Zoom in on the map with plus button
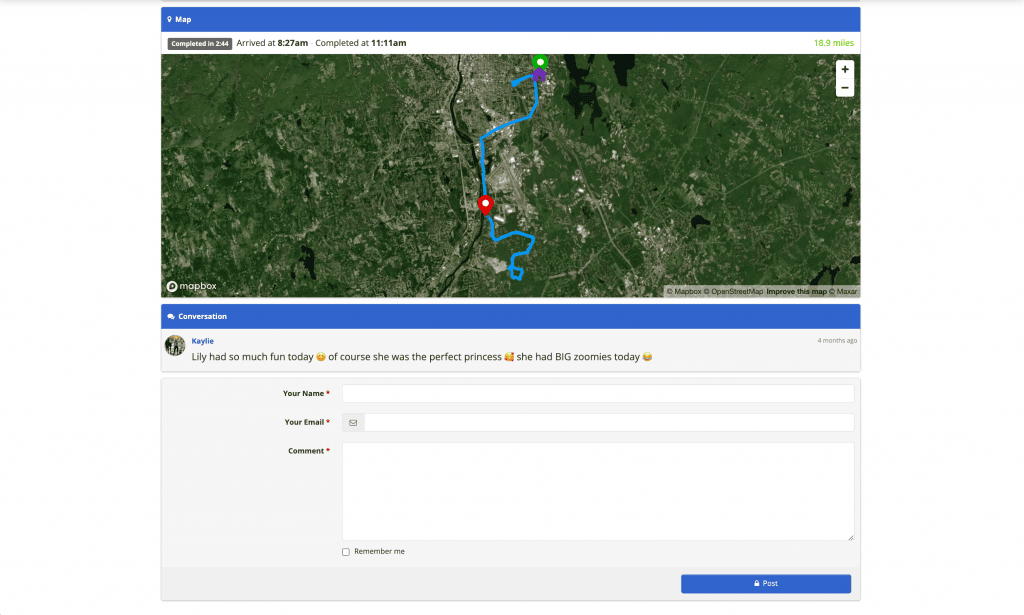Screen dimensions: 1024x615 coord(845,70)
